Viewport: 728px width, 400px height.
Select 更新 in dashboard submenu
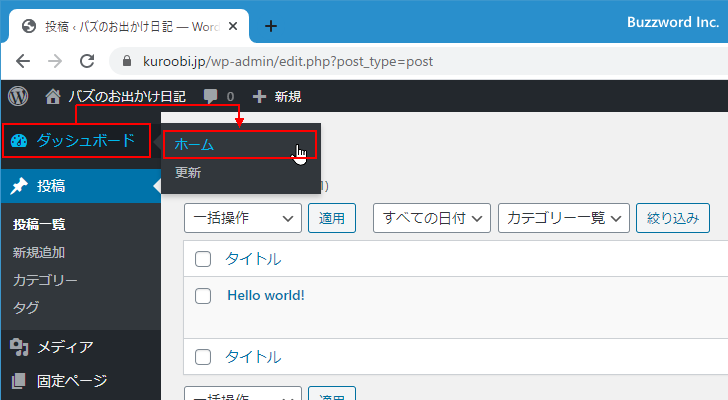(x=188, y=173)
